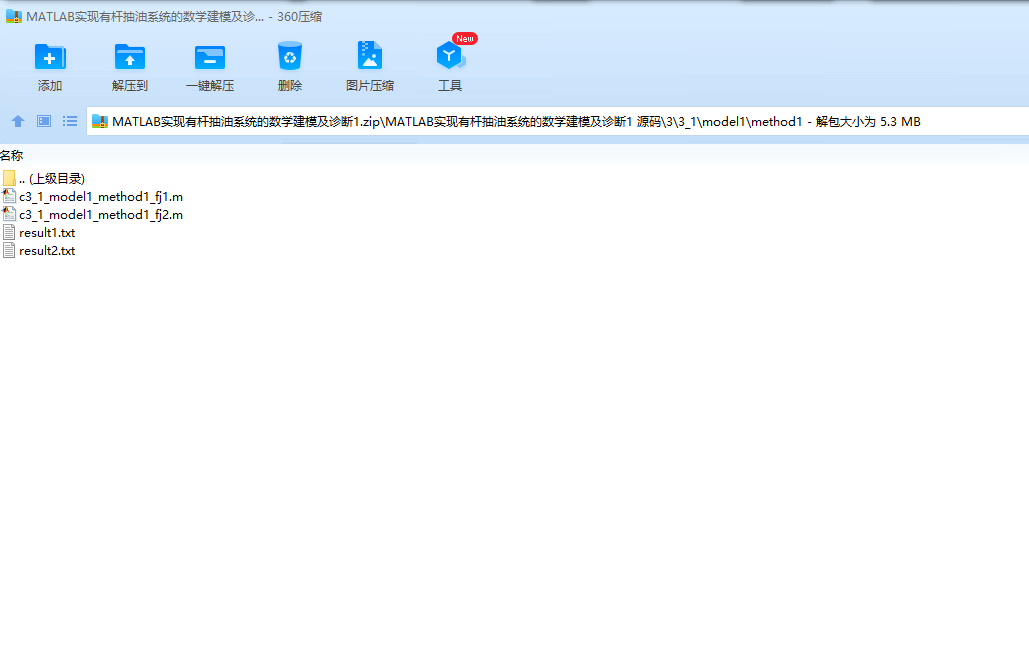Click the 360压缩 title bar app icon
This screenshot has height=663, width=1029.
click(x=13, y=16)
